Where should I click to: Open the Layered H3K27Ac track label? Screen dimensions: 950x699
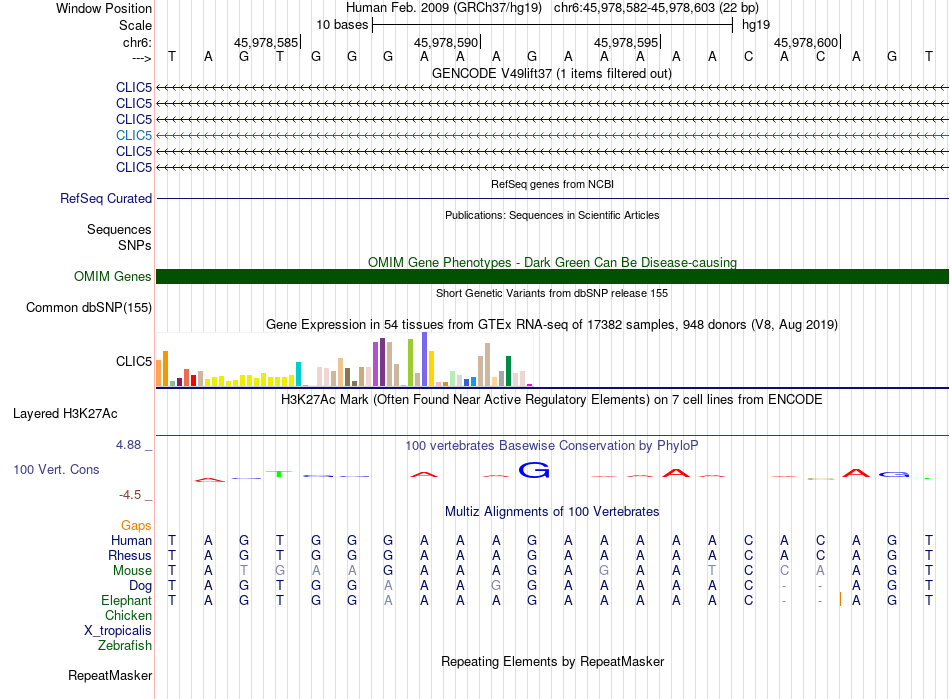(65, 413)
